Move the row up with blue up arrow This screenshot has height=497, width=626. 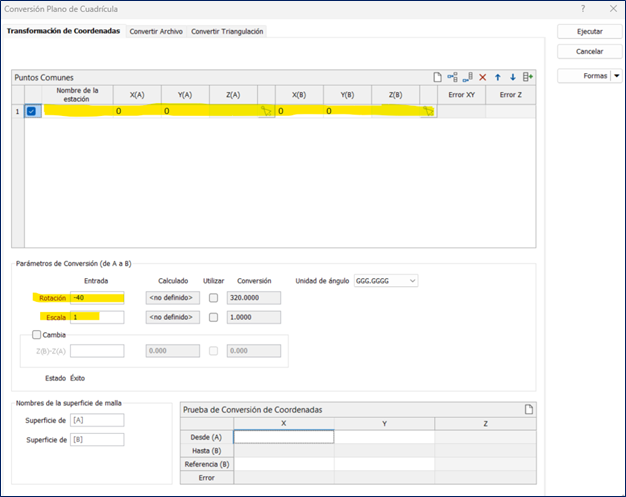pos(498,77)
